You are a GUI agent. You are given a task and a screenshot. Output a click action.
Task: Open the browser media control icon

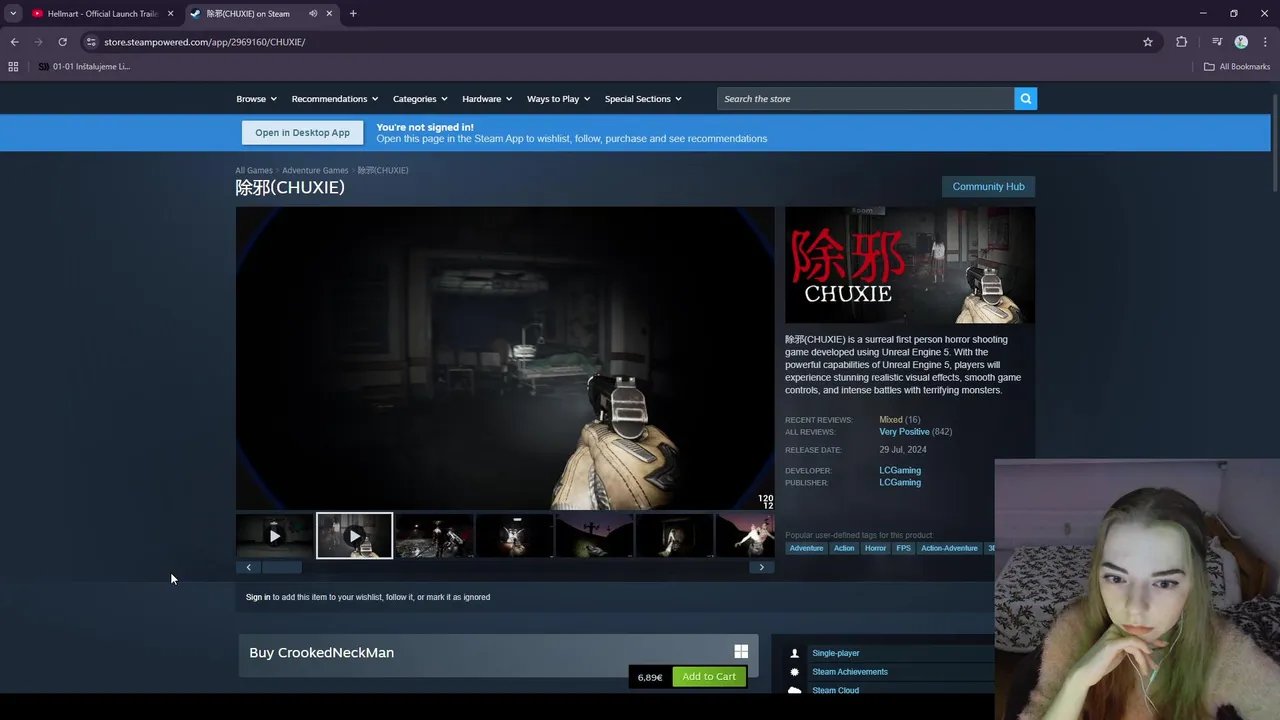tap(1217, 42)
